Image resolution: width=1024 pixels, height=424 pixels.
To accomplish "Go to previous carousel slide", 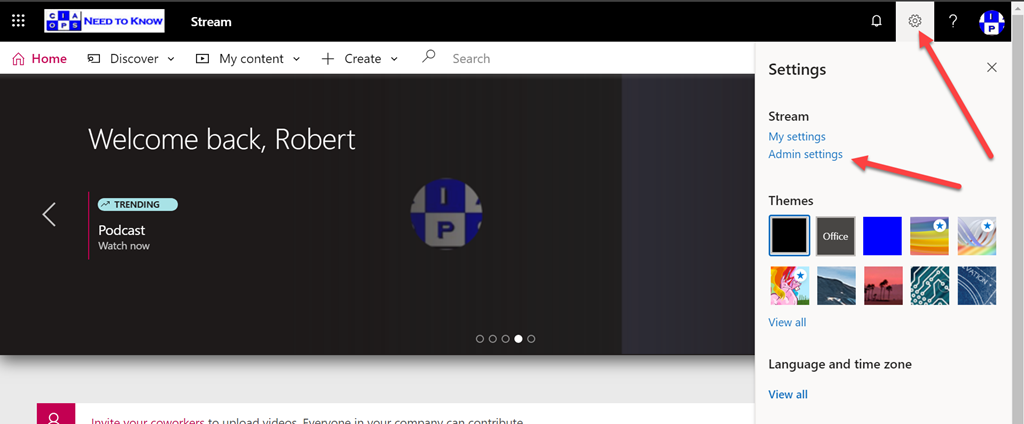I will [x=49, y=214].
